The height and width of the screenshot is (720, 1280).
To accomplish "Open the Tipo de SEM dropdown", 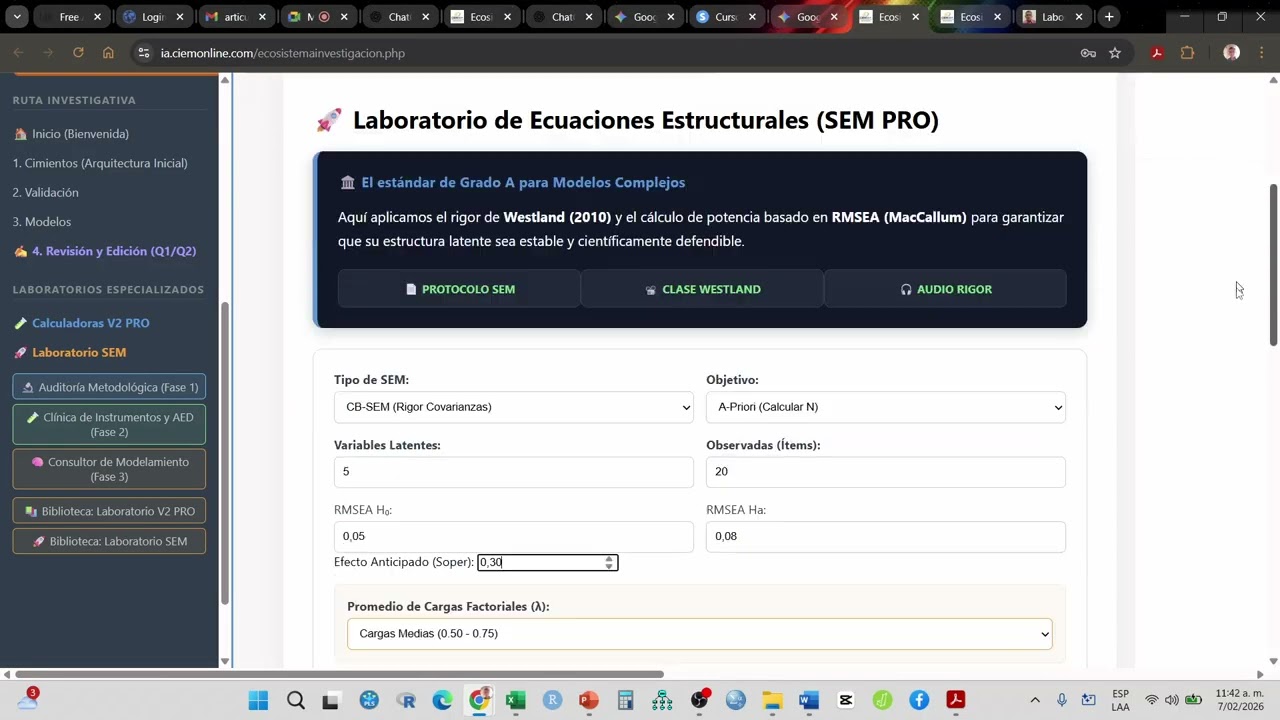I will click(x=514, y=407).
